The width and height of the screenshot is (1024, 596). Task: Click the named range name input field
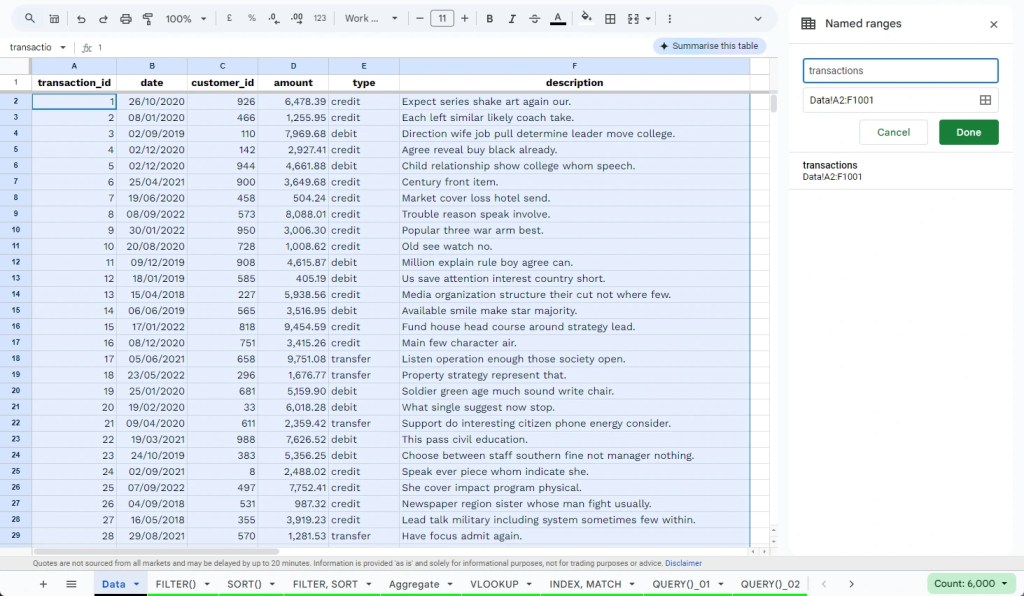click(900, 71)
